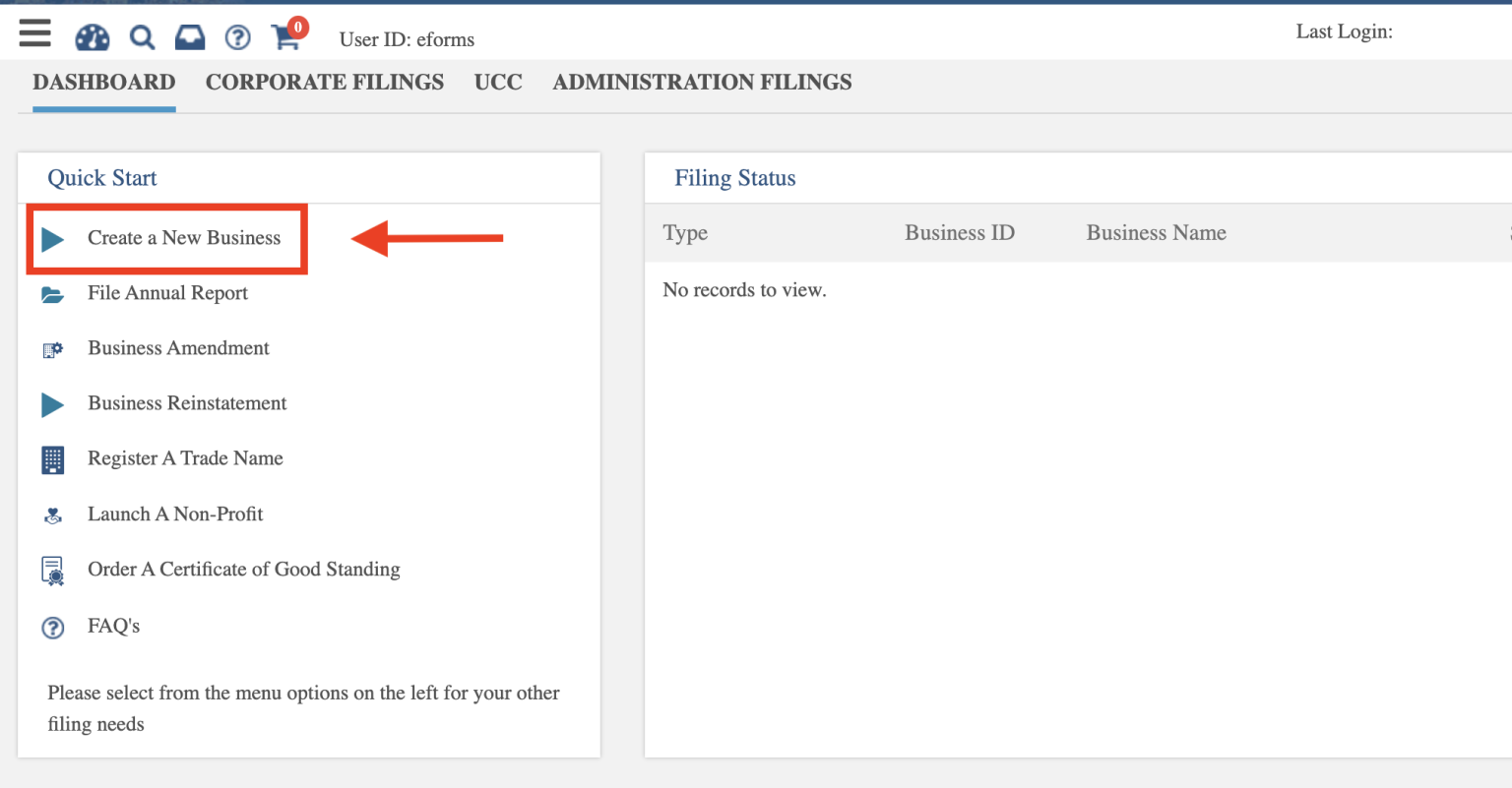Click the help question mark icon in toolbar
Screen dimensions: 1512x788
click(x=237, y=38)
